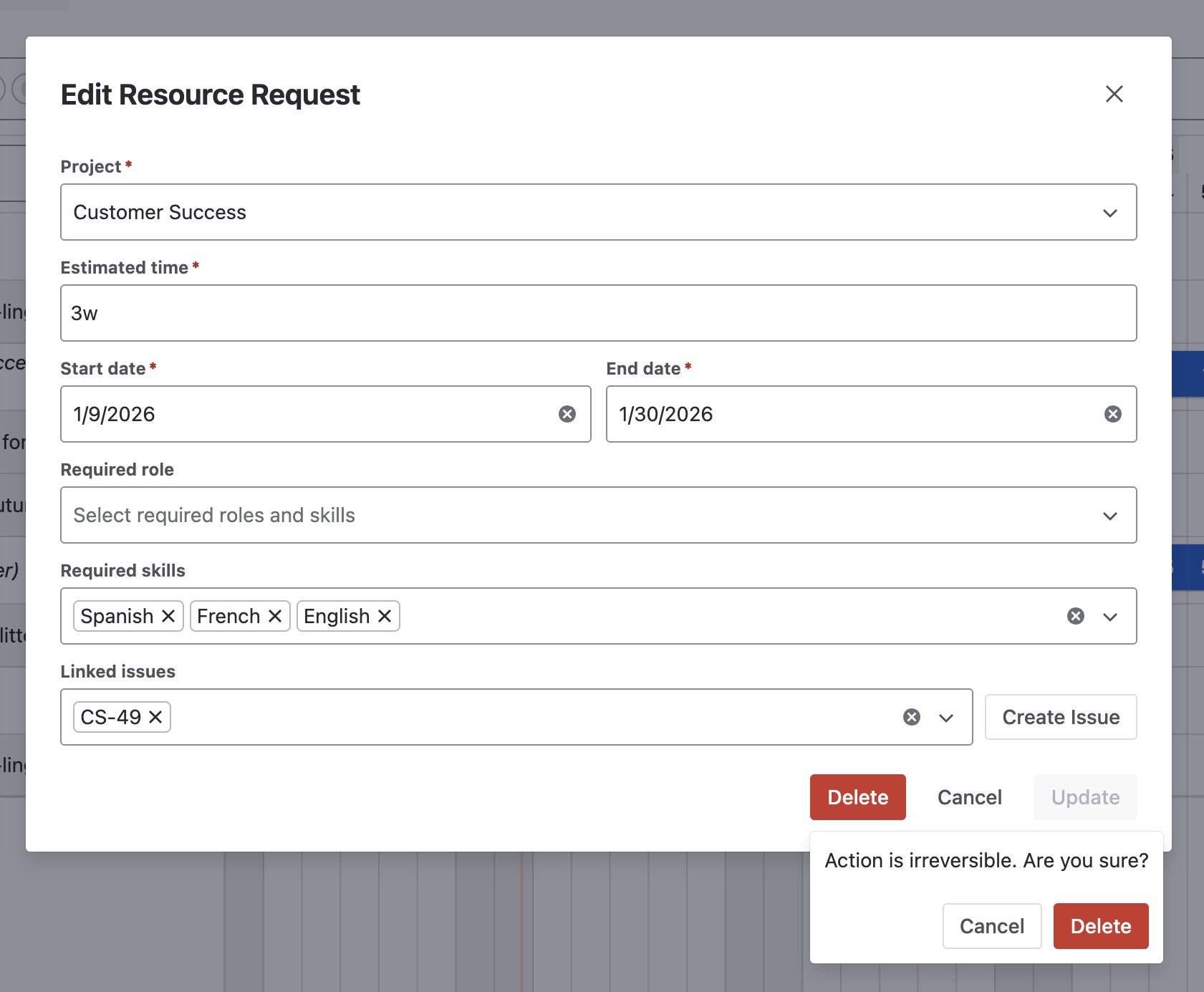Remove the English skill tag
Image resolution: width=1204 pixels, height=992 pixels.
[385, 616]
